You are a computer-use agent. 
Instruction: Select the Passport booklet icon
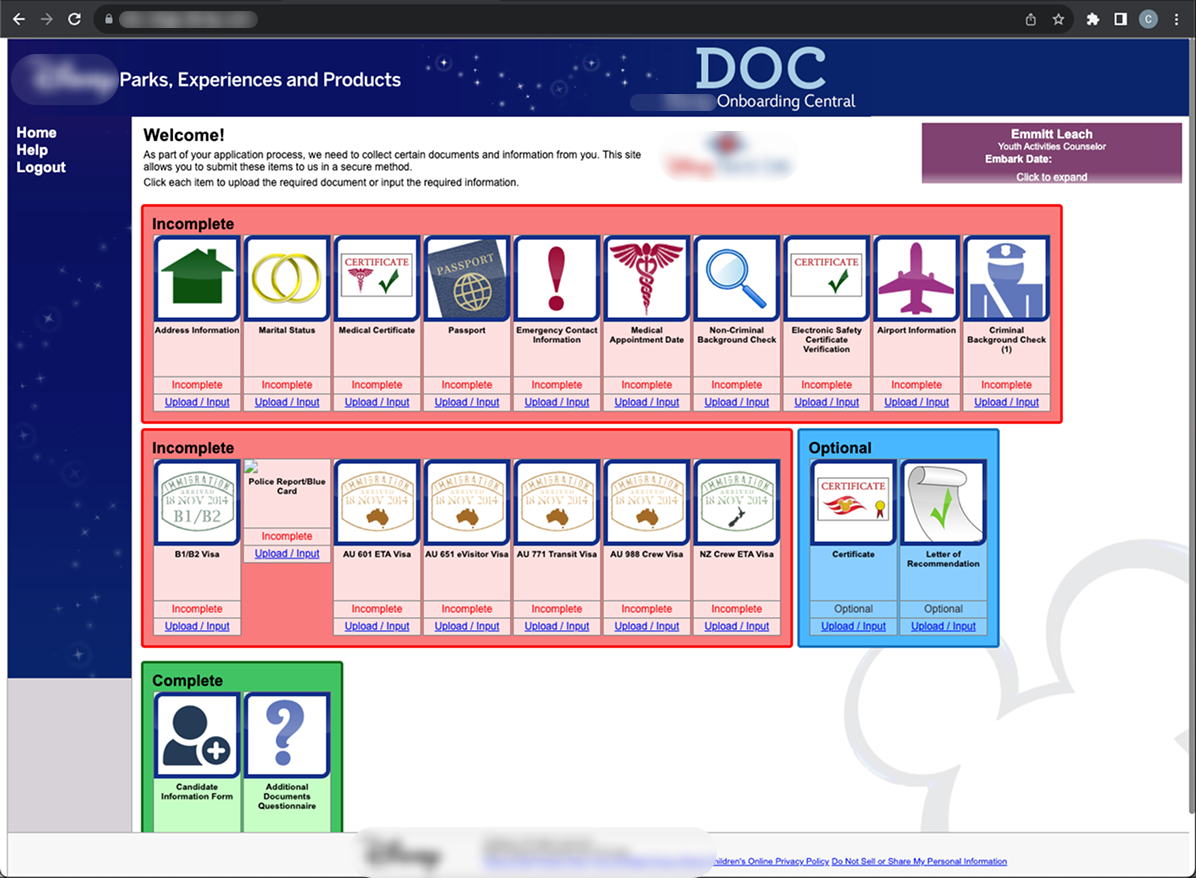coord(467,279)
